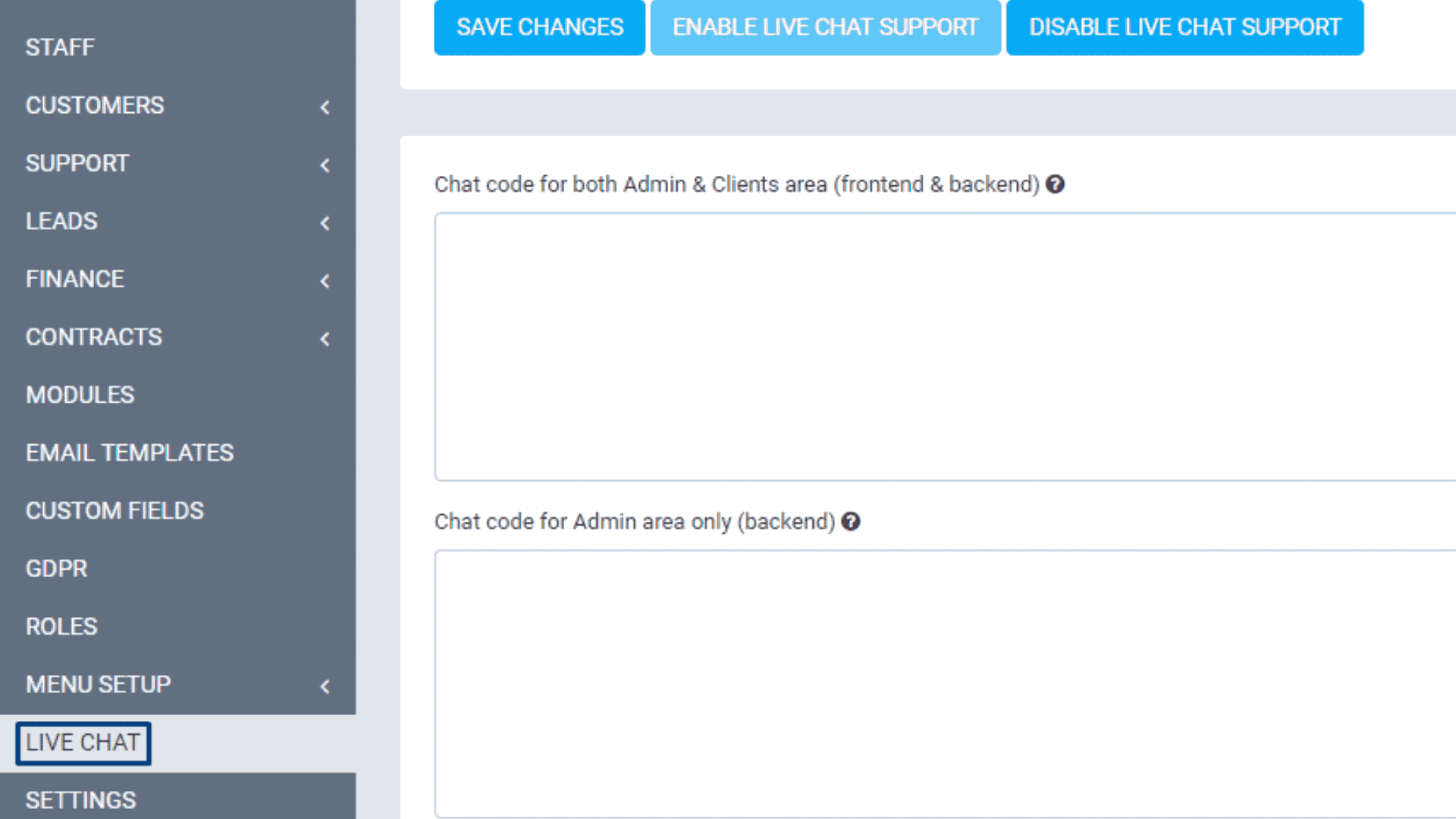The width and height of the screenshot is (1456, 819).
Task: Select Live Chat in sidebar
Action: pos(177,742)
